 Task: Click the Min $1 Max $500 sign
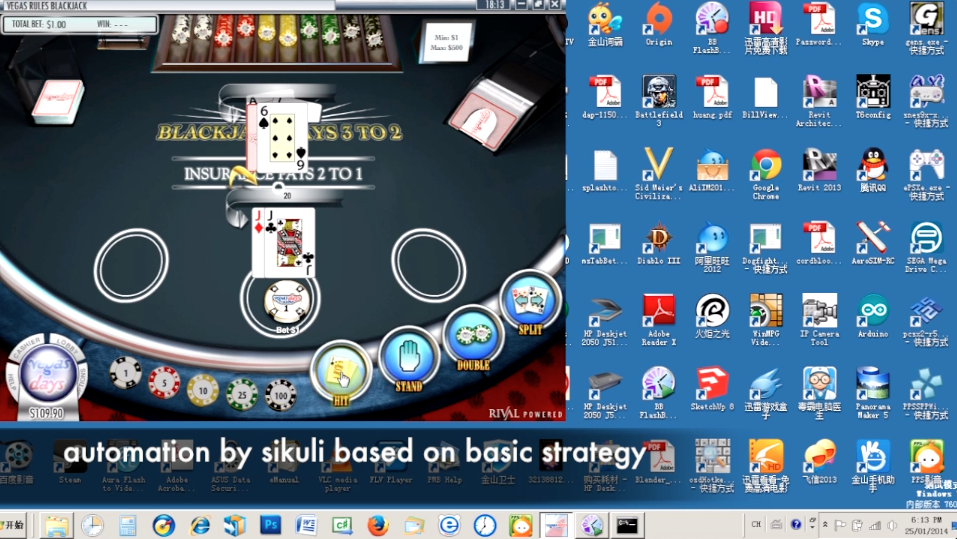point(447,42)
